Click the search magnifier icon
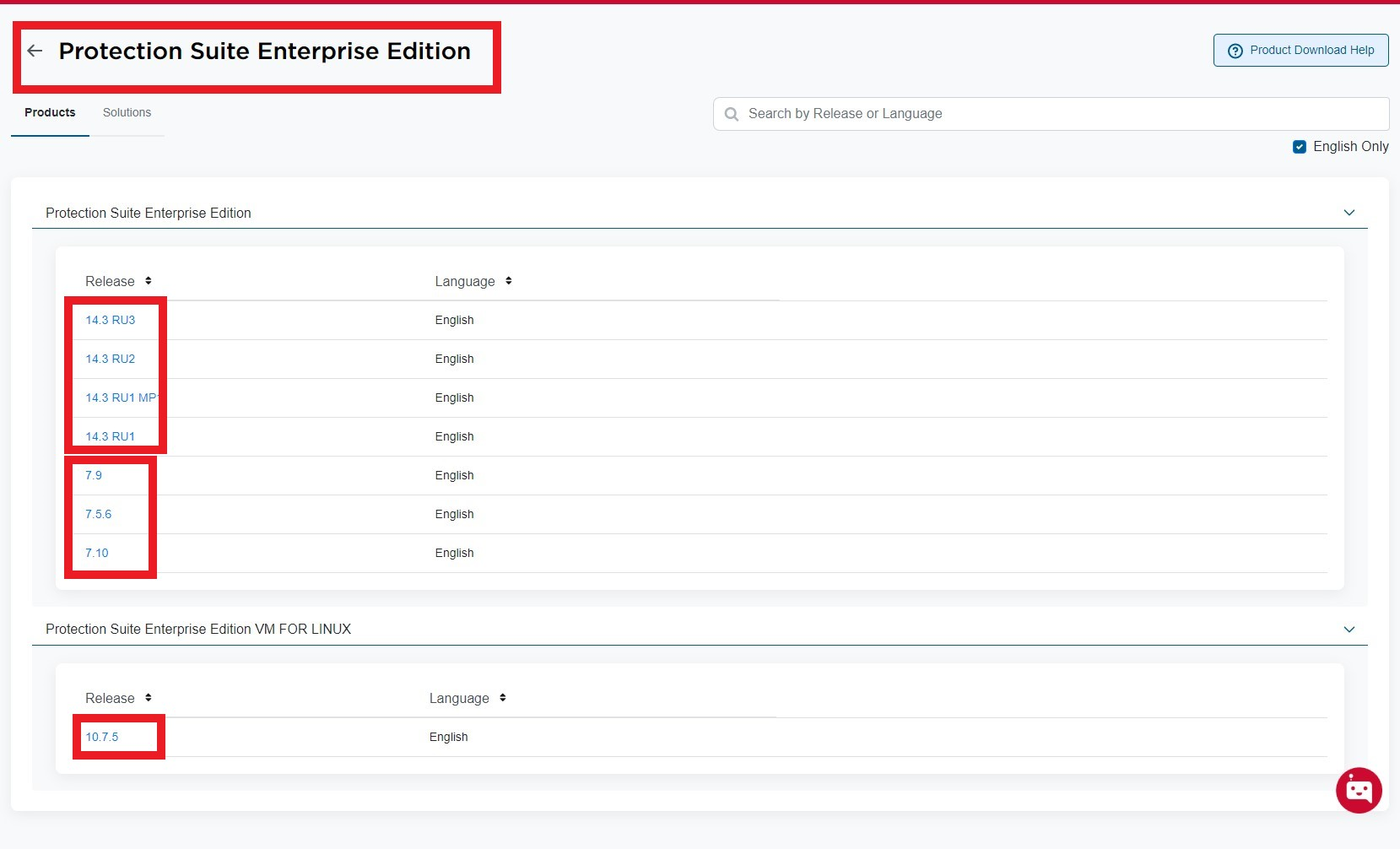1400x849 pixels. (x=732, y=114)
